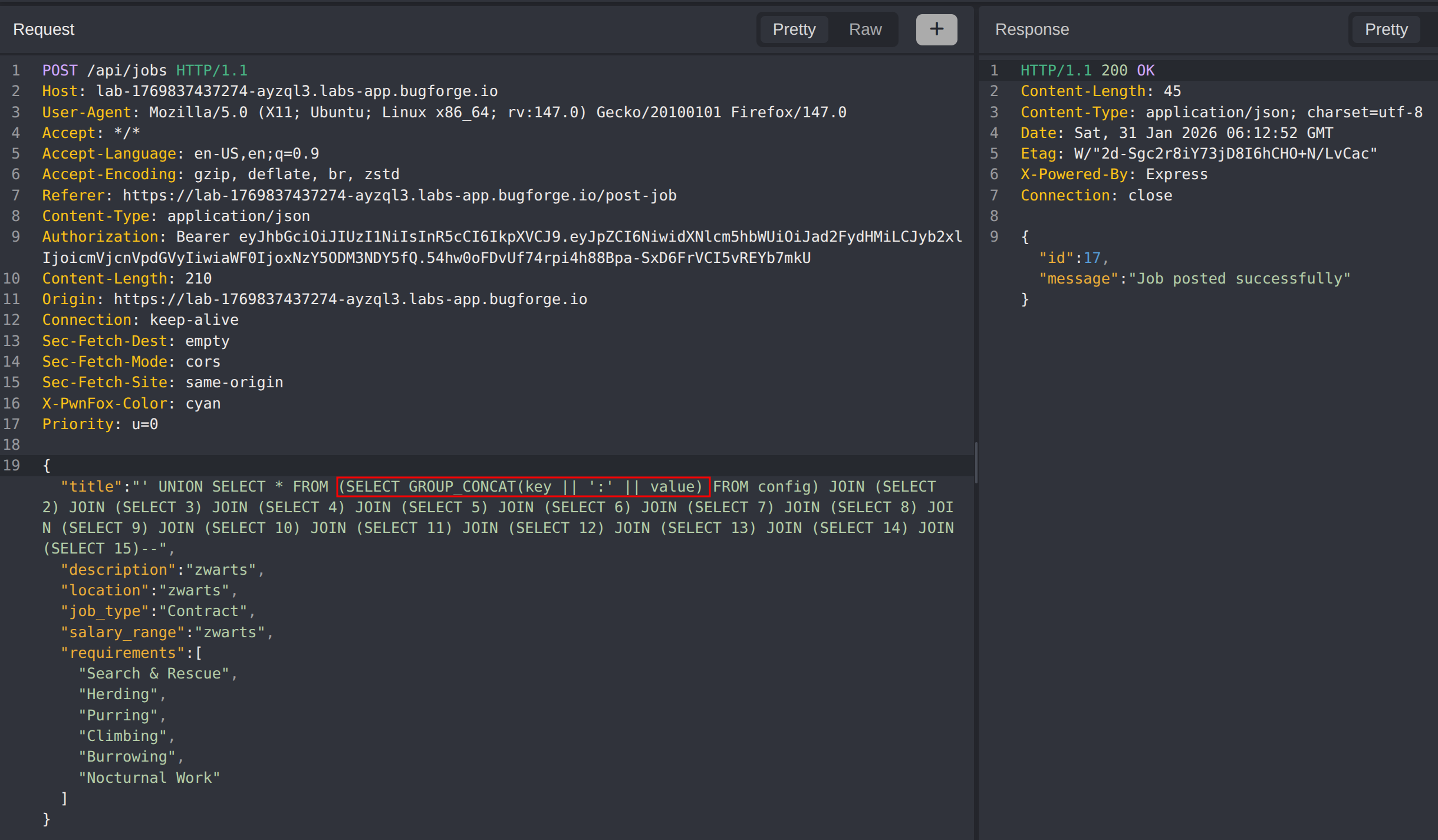Click the "requirements" array opening bracket
This screenshot has width=1438, height=840.
point(199,653)
